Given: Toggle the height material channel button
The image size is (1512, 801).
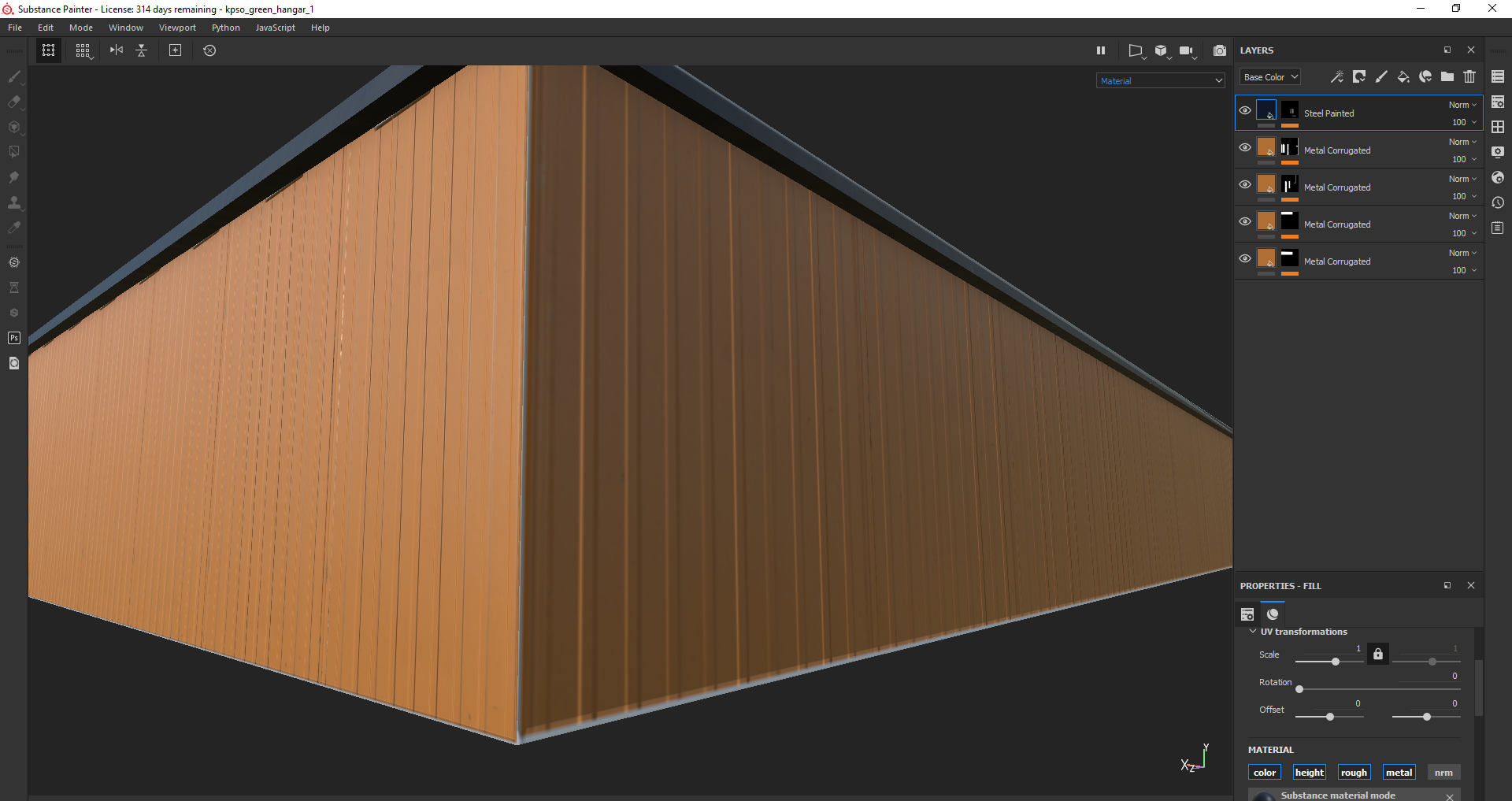Looking at the screenshot, I should 1309,773.
